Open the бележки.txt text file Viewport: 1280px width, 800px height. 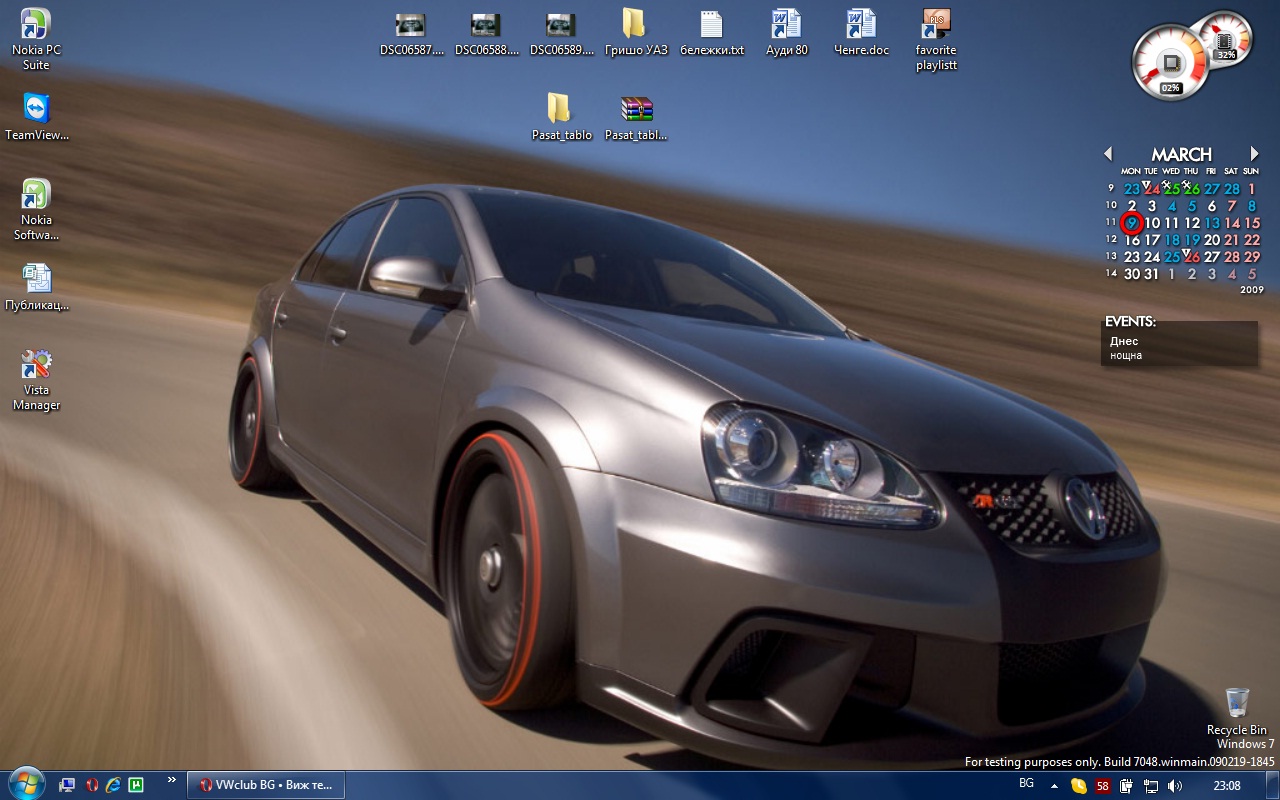(x=711, y=26)
